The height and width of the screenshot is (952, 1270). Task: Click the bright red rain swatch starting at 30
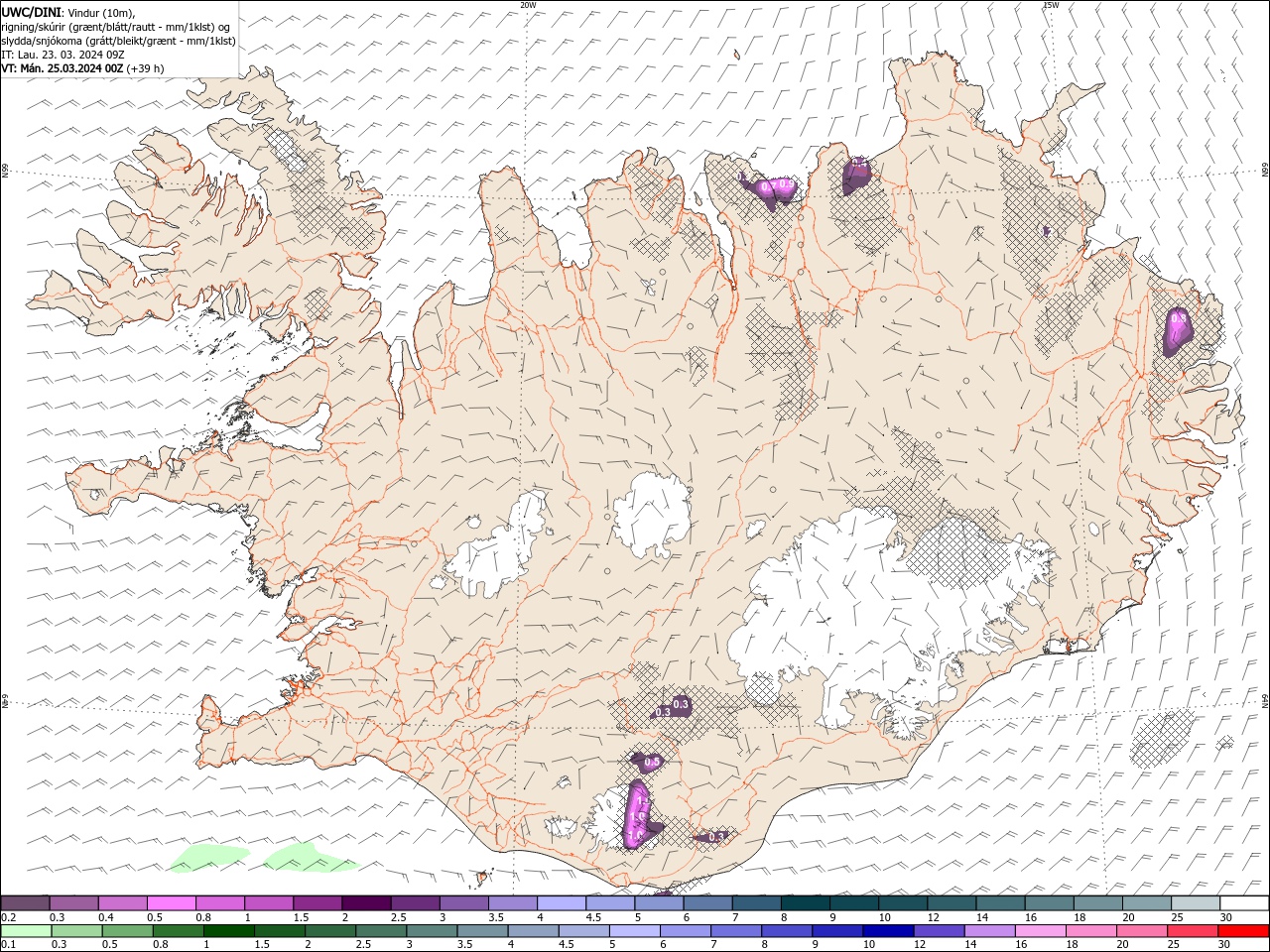click(1242, 931)
